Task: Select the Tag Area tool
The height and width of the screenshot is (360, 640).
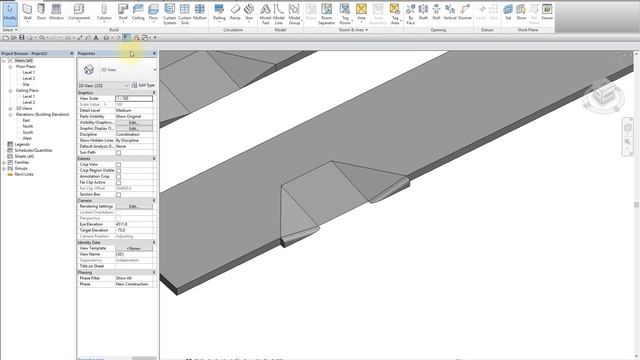Action: pyautogui.click(x=395, y=14)
